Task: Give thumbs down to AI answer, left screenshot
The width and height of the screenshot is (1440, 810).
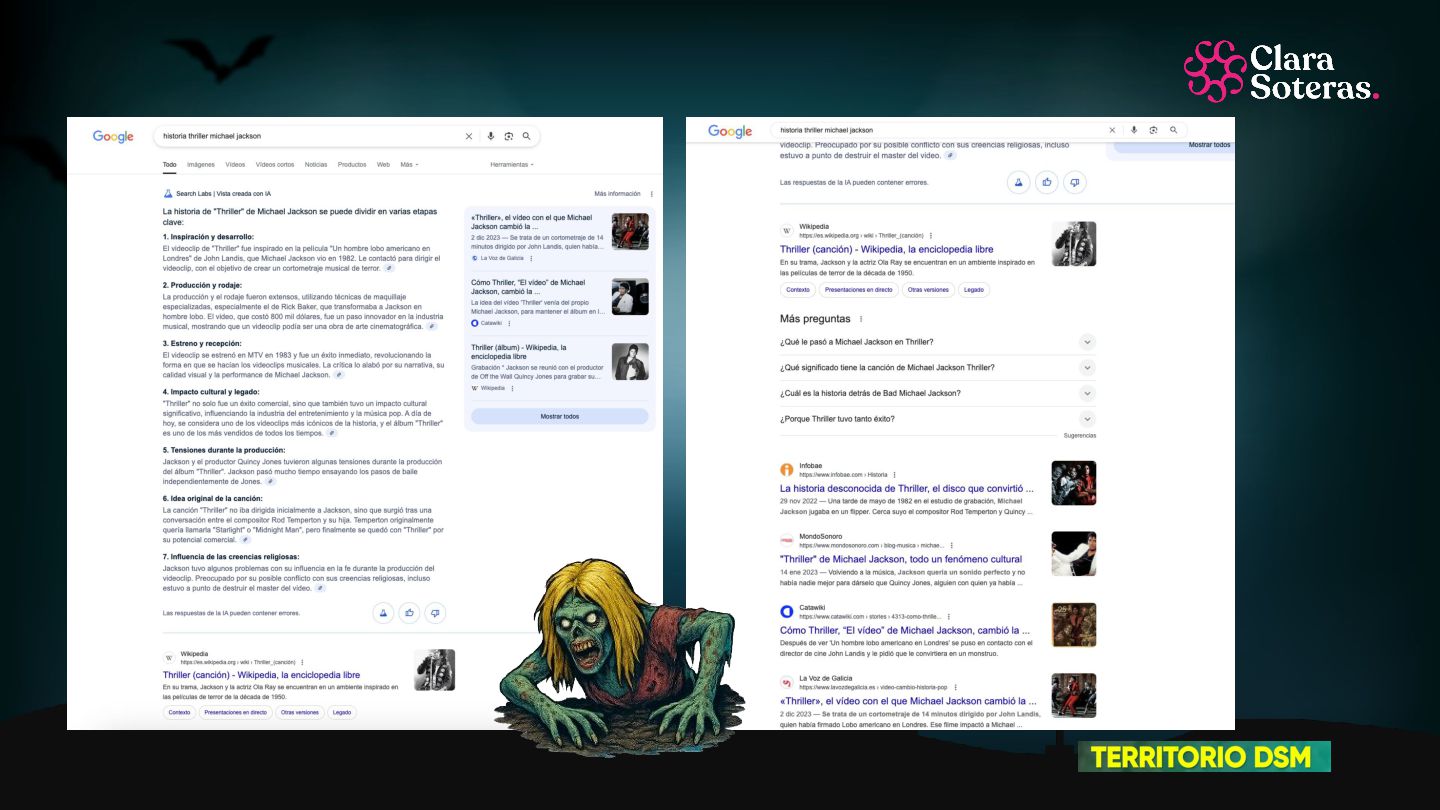Action: coord(434,613)
